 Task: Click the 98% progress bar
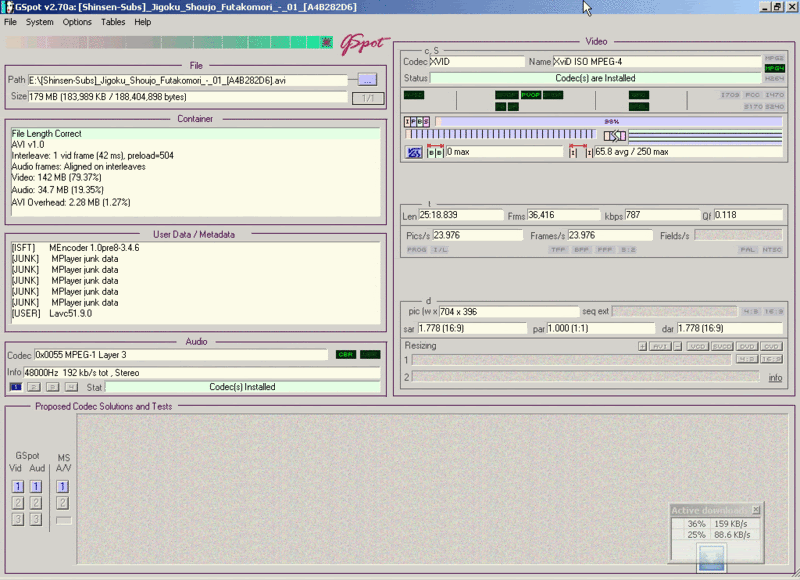tap(609, 121)
